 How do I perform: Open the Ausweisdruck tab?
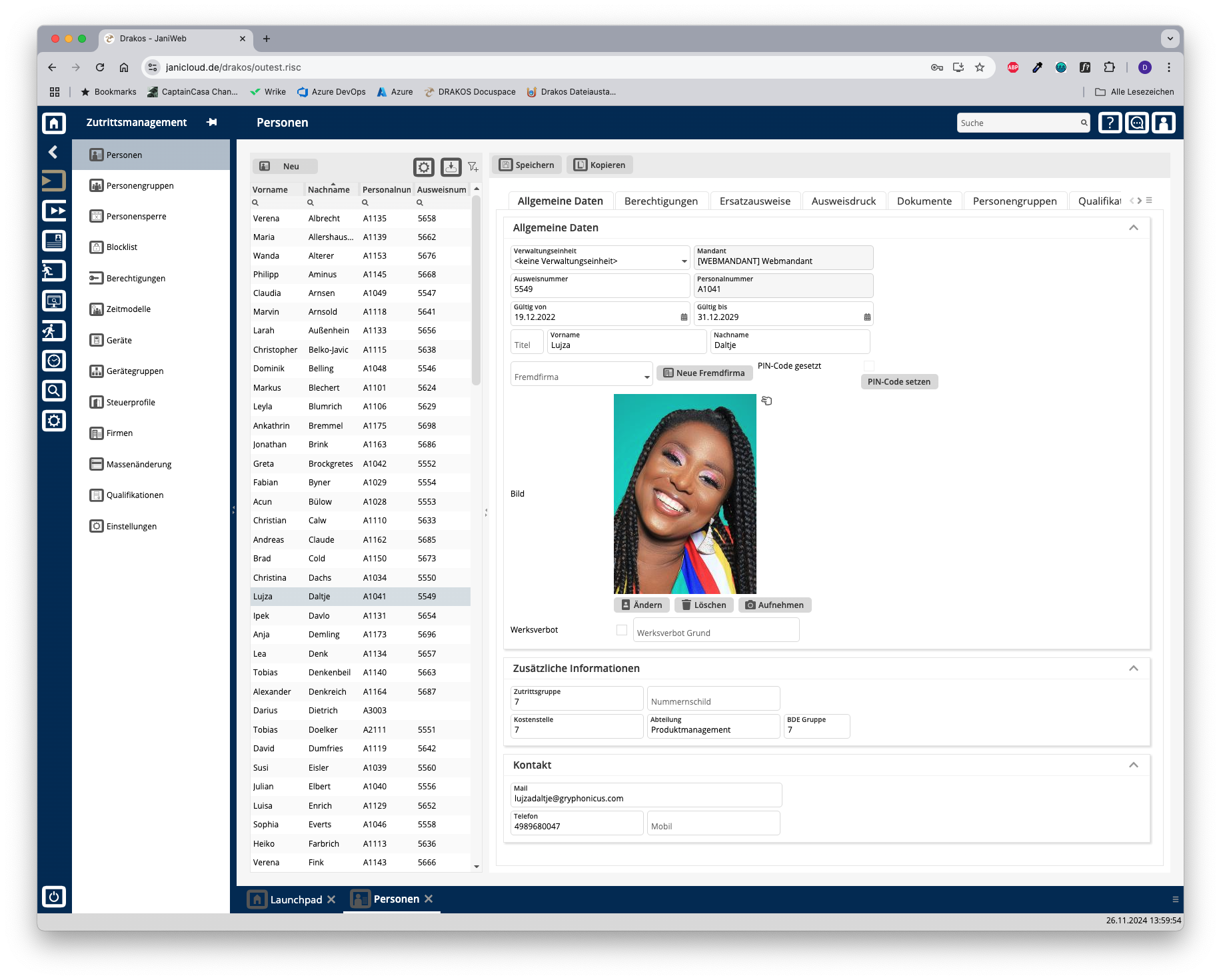[844, 201]
